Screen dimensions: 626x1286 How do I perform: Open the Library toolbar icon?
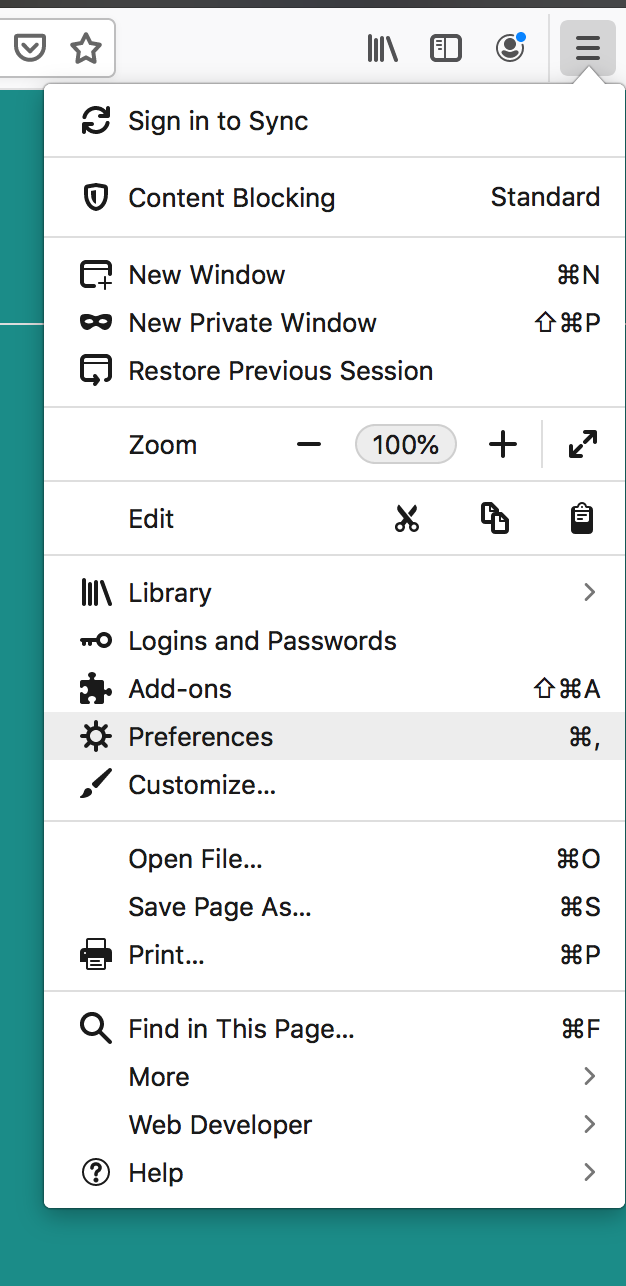(382, 48)
